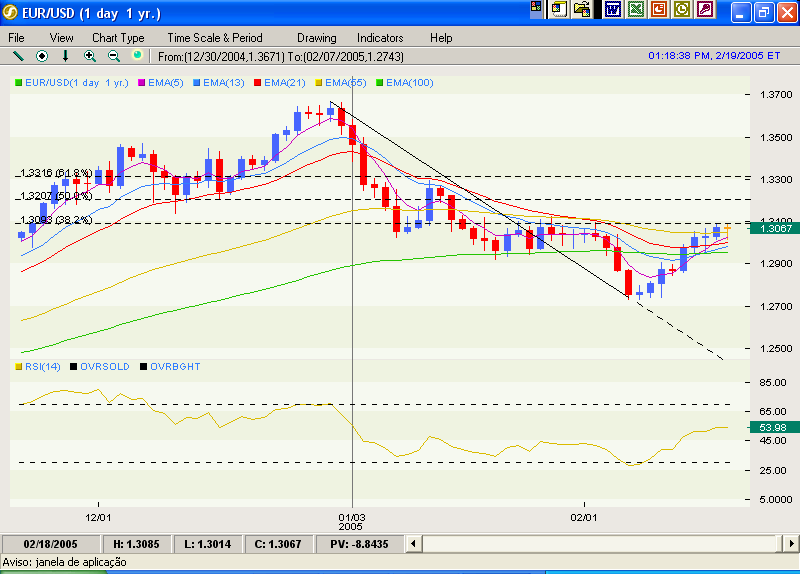This screenshot has height=574, width=800.
Task: Open the Help menu
Action: point(441,38)
